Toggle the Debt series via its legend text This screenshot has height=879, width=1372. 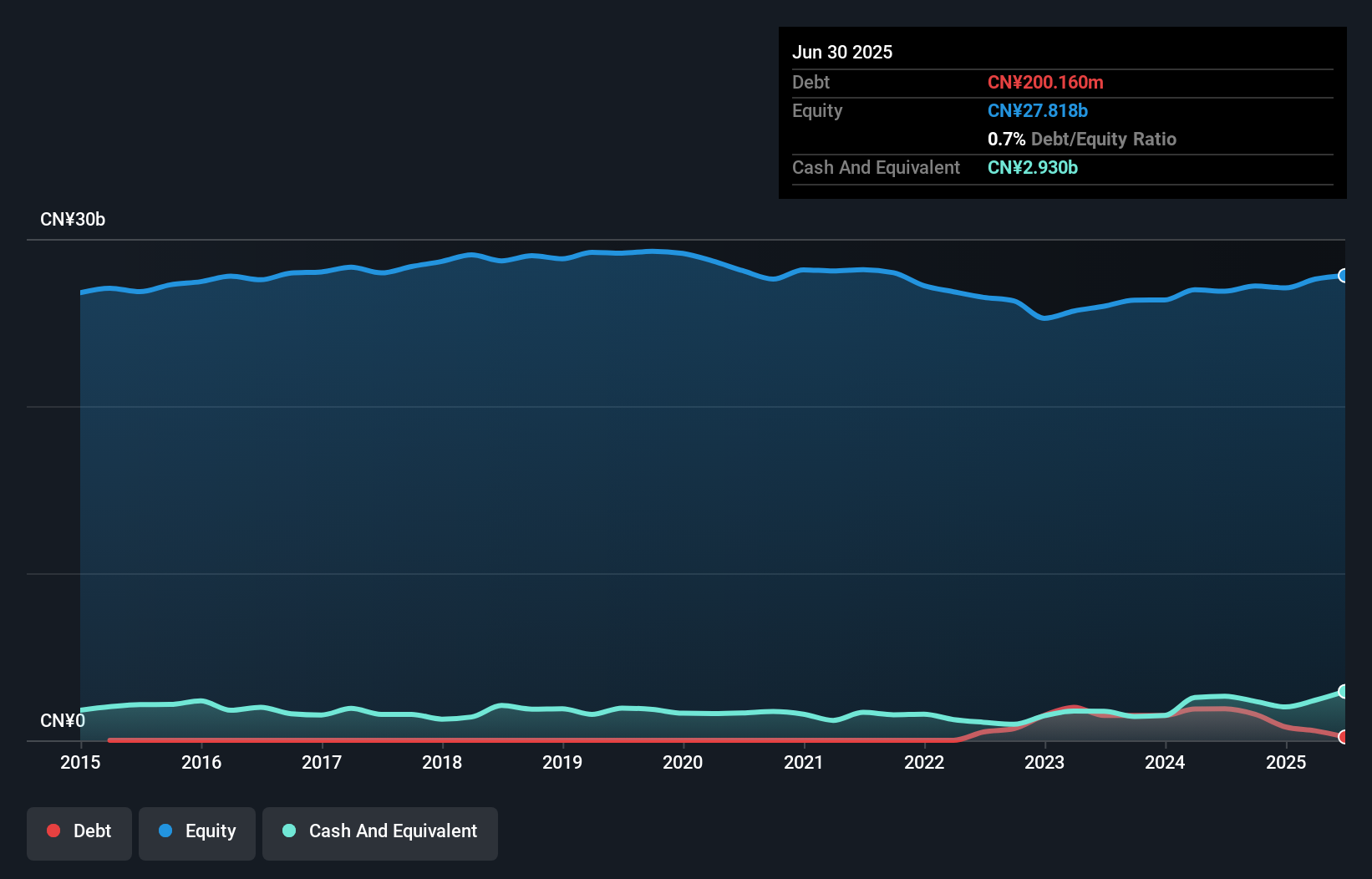click(92, 831)
